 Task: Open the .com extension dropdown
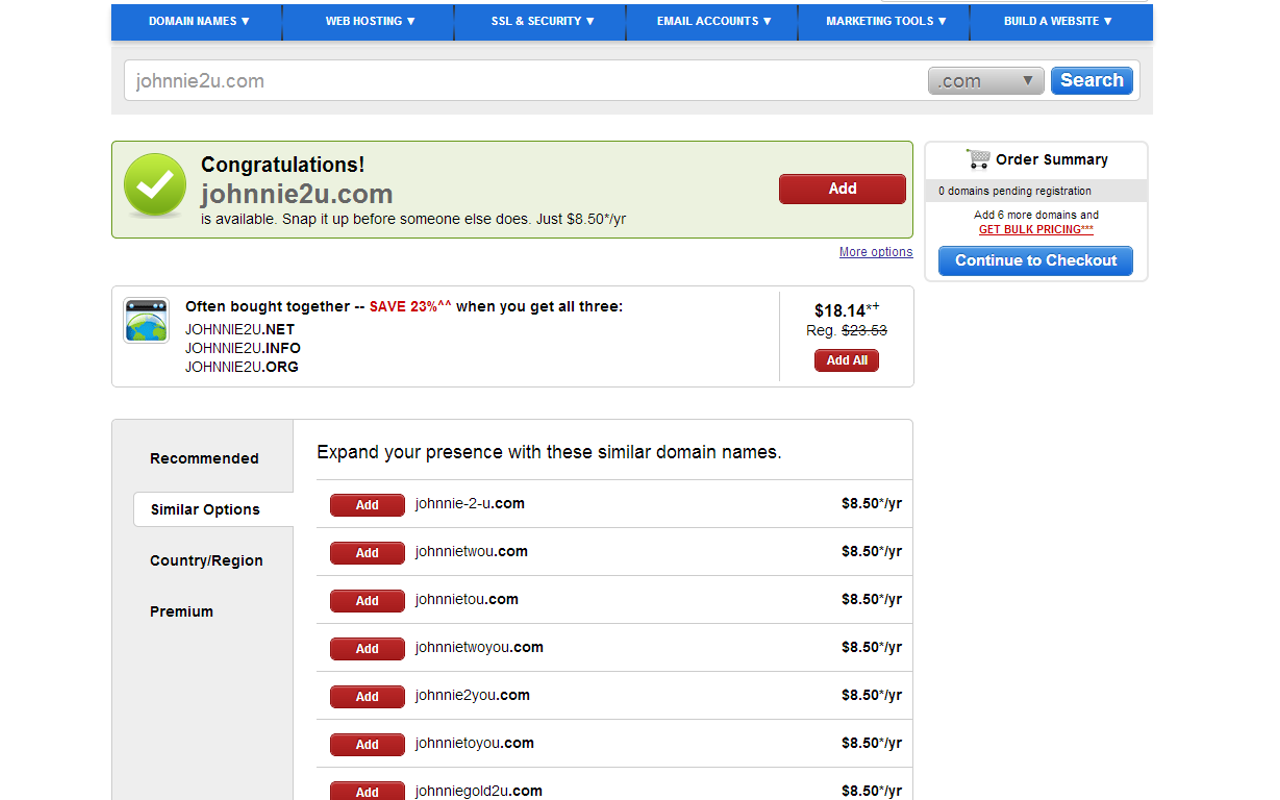tap(985, 80)
